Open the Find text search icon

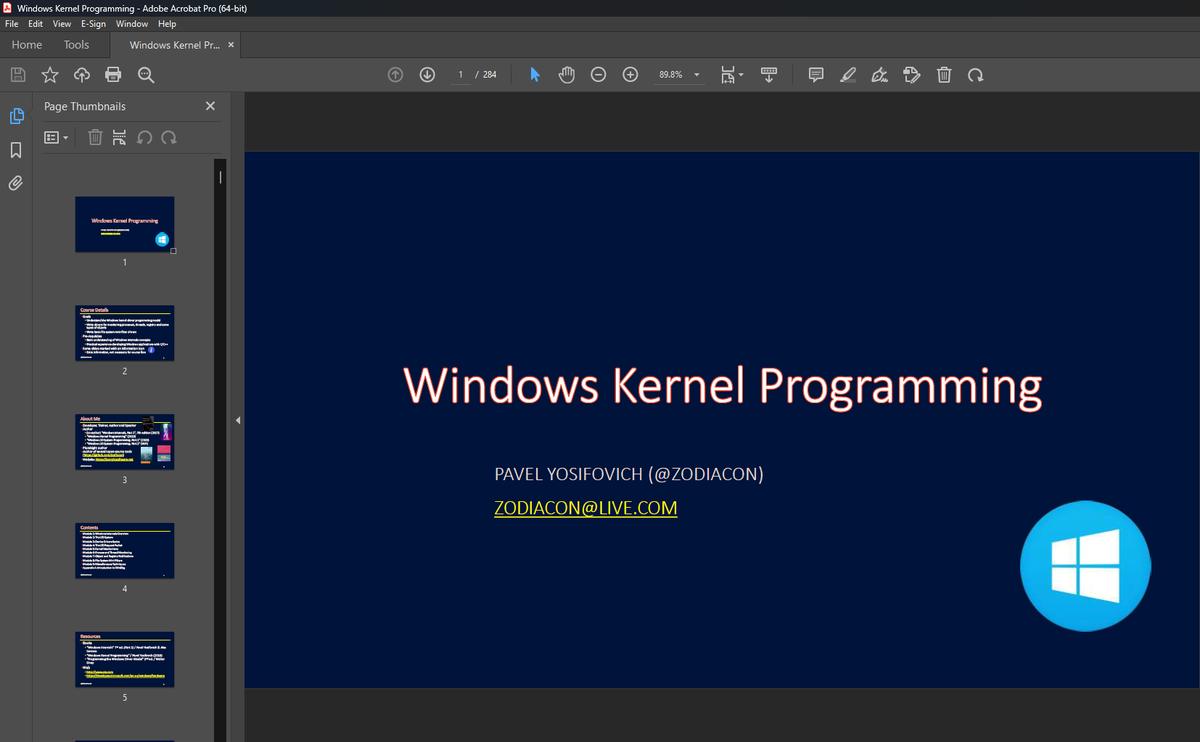[x=146, y=75]
